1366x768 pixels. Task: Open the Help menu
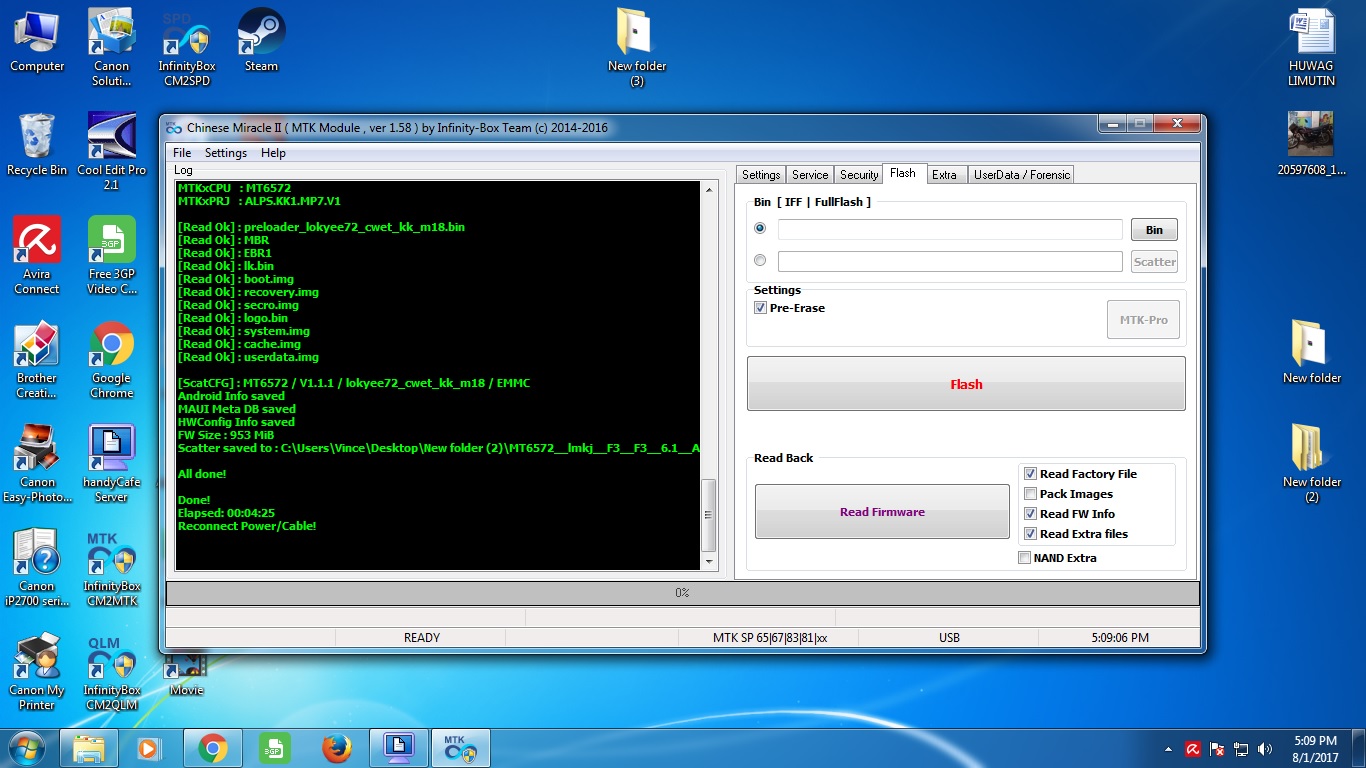pyautogui.click(x=273, y=153)
